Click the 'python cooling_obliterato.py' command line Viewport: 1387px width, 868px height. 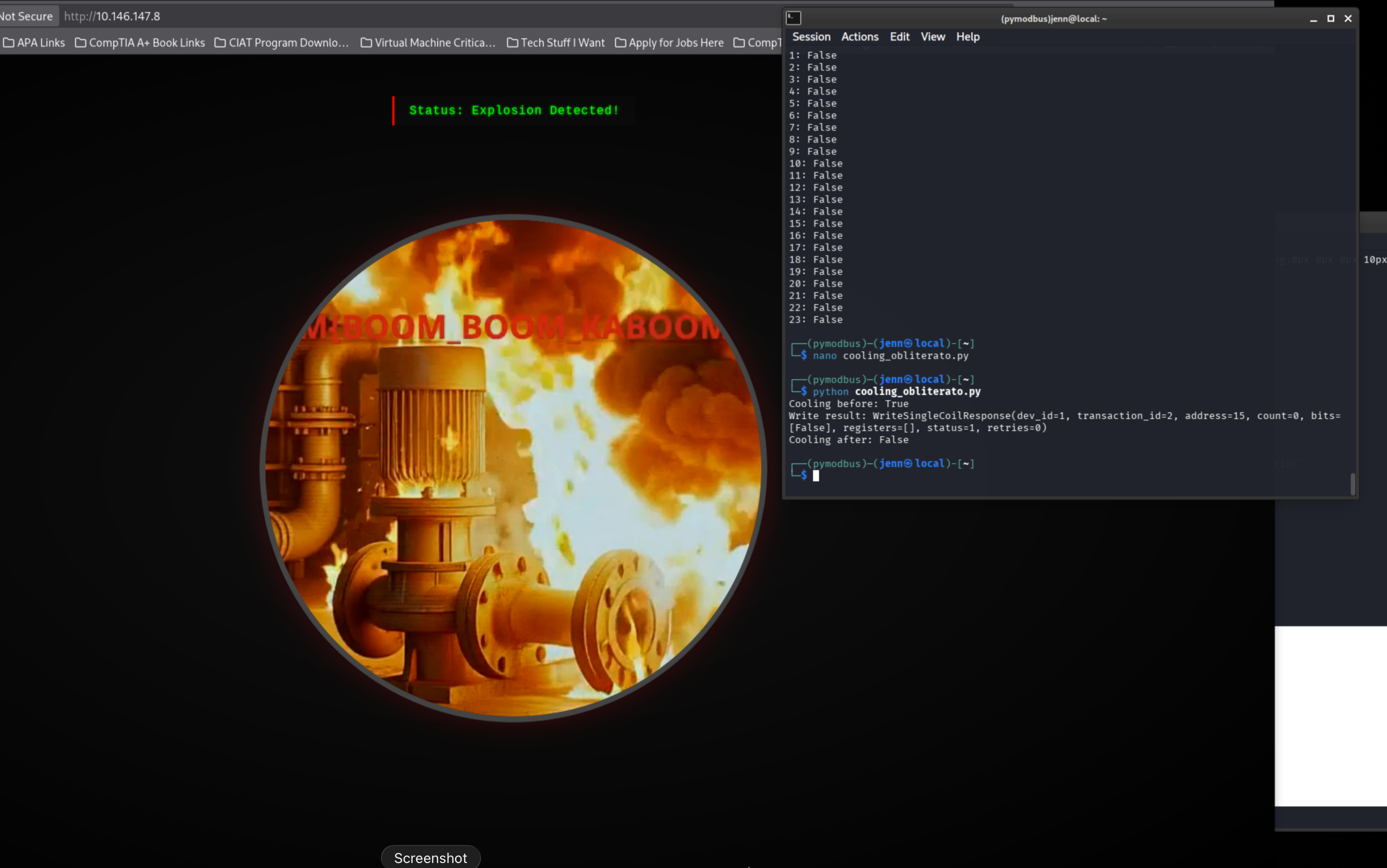(x=896, y=391)
